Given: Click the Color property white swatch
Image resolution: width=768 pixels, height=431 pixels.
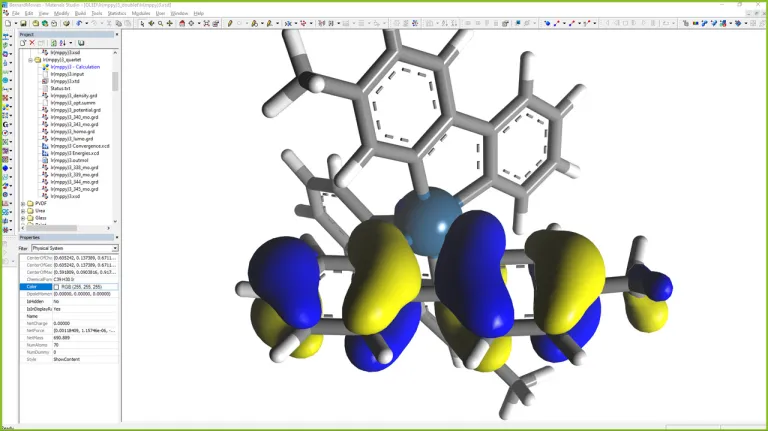Looking at the screenshot, I should (x=58, y=286).
